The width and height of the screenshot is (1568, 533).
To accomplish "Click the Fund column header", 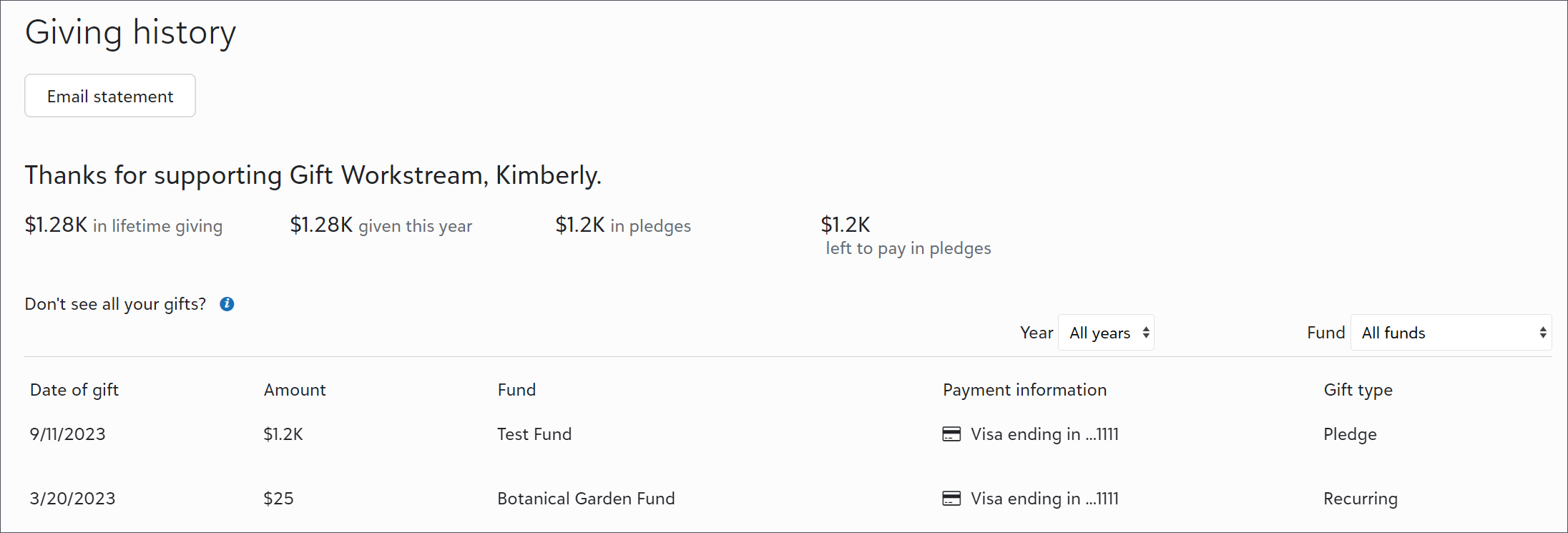I will point(516,390).
